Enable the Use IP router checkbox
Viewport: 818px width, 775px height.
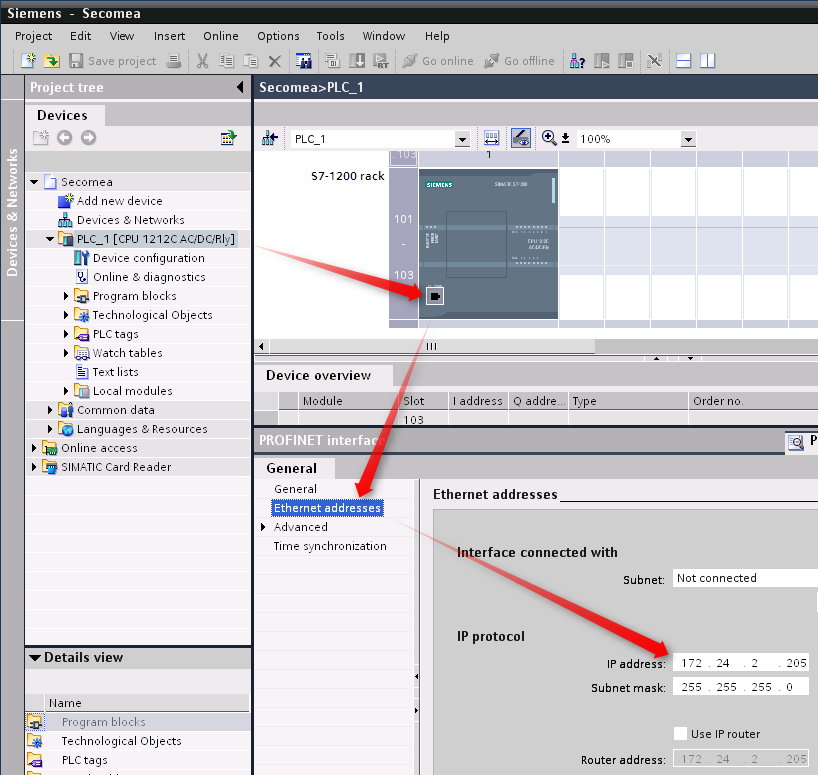680,734
